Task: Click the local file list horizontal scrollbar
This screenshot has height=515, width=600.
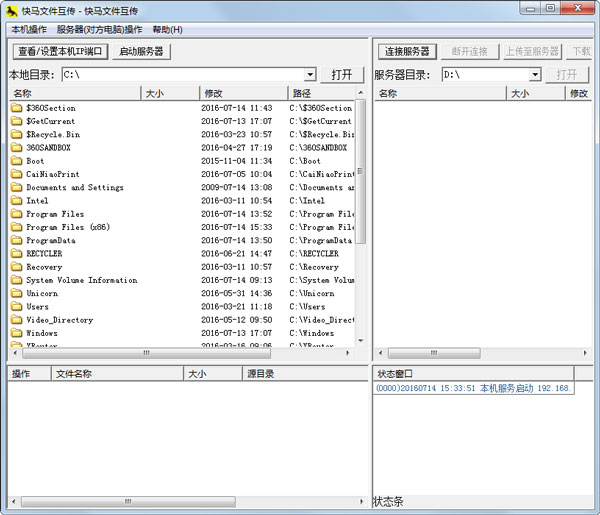Action: click(180, 353)
